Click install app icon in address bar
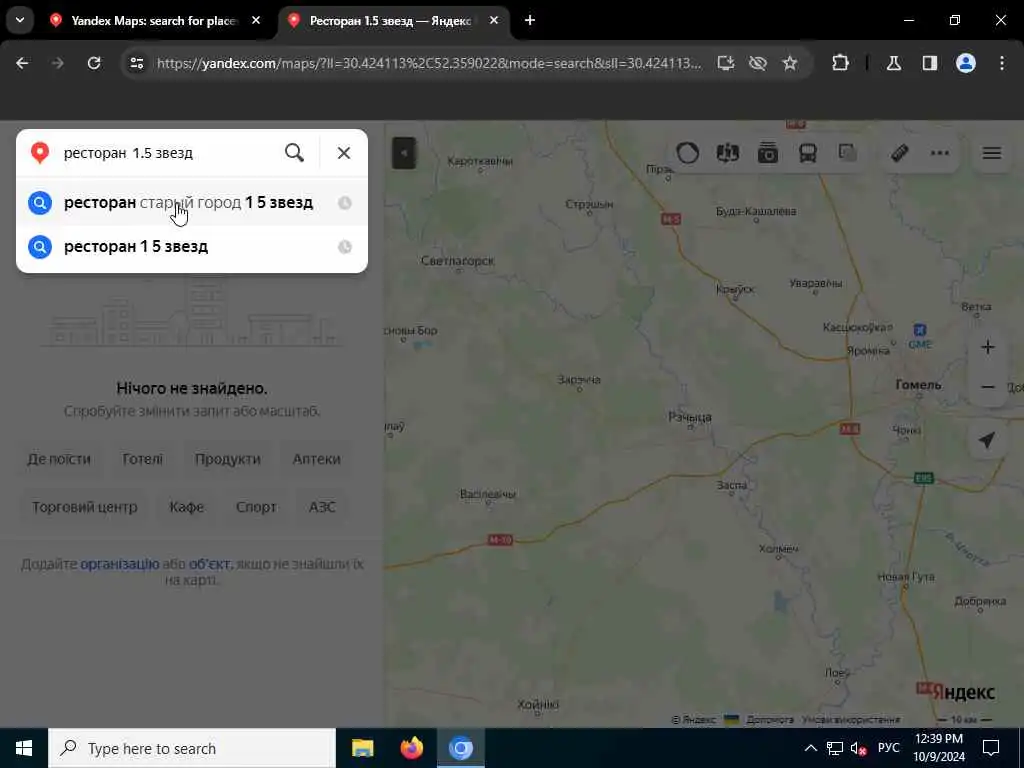The height and width of the screenshot is (768, 1024). click(x=726, y=63)
